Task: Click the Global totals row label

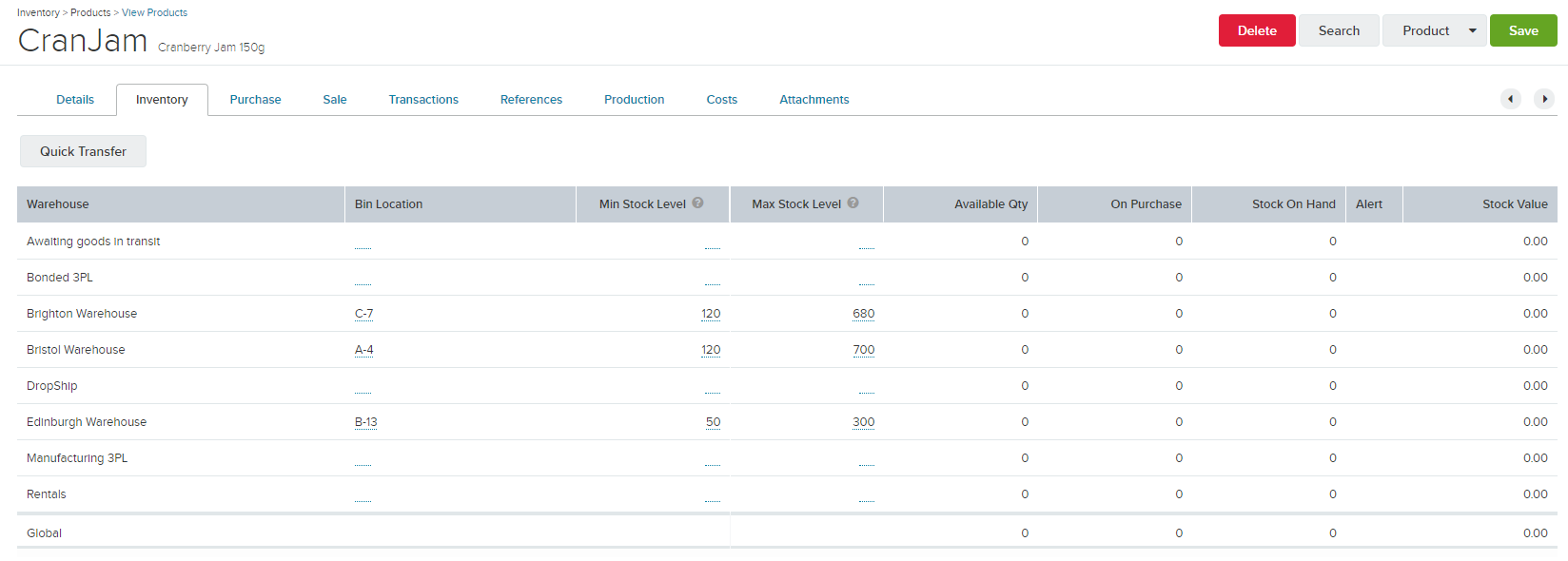Action: coord(44,533)
